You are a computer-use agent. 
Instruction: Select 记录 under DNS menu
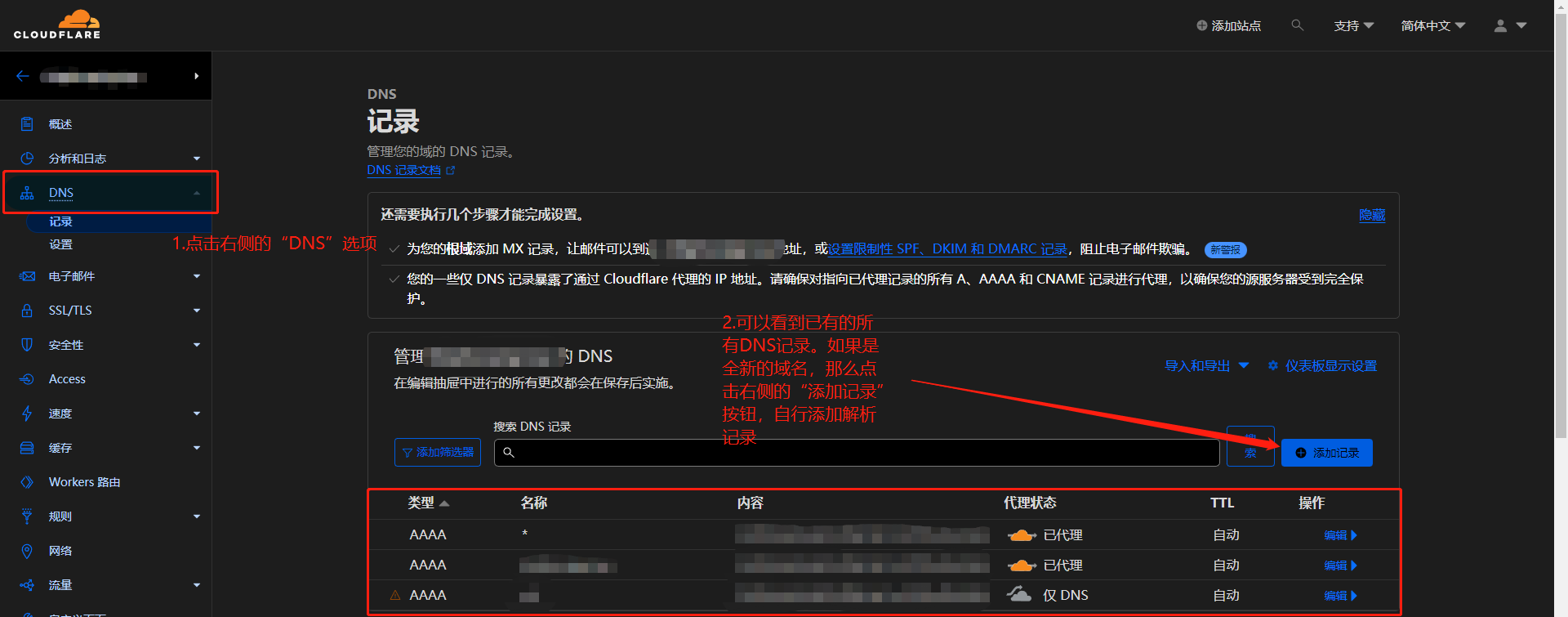(60, 221)
